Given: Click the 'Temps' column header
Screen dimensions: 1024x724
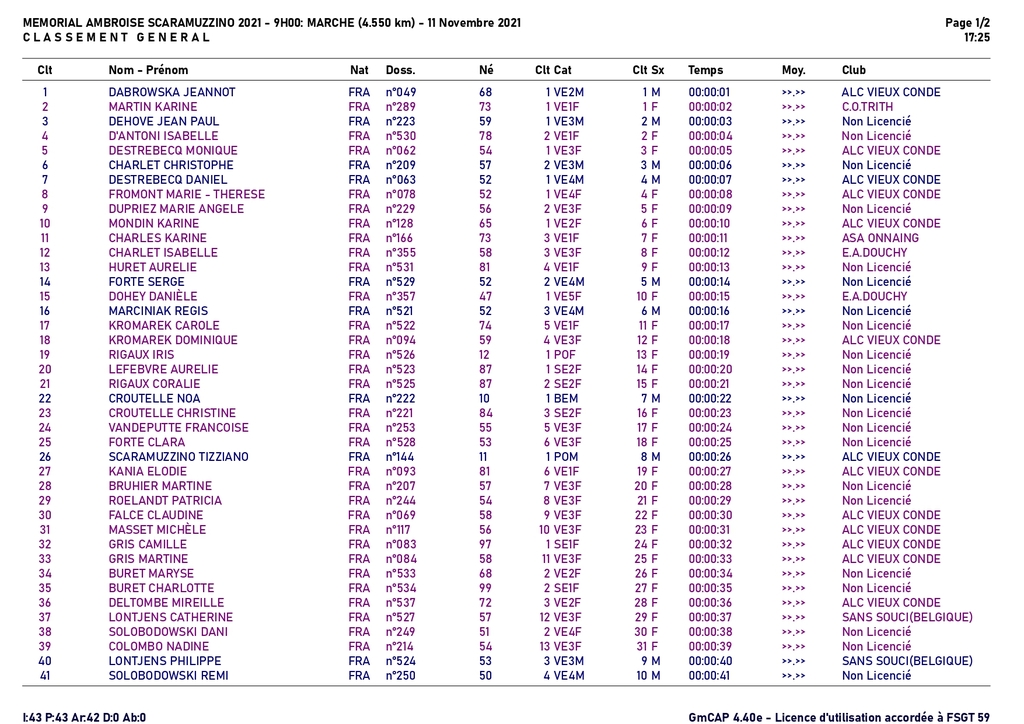Looking at the screenshot, I should (x=705, y=70).
